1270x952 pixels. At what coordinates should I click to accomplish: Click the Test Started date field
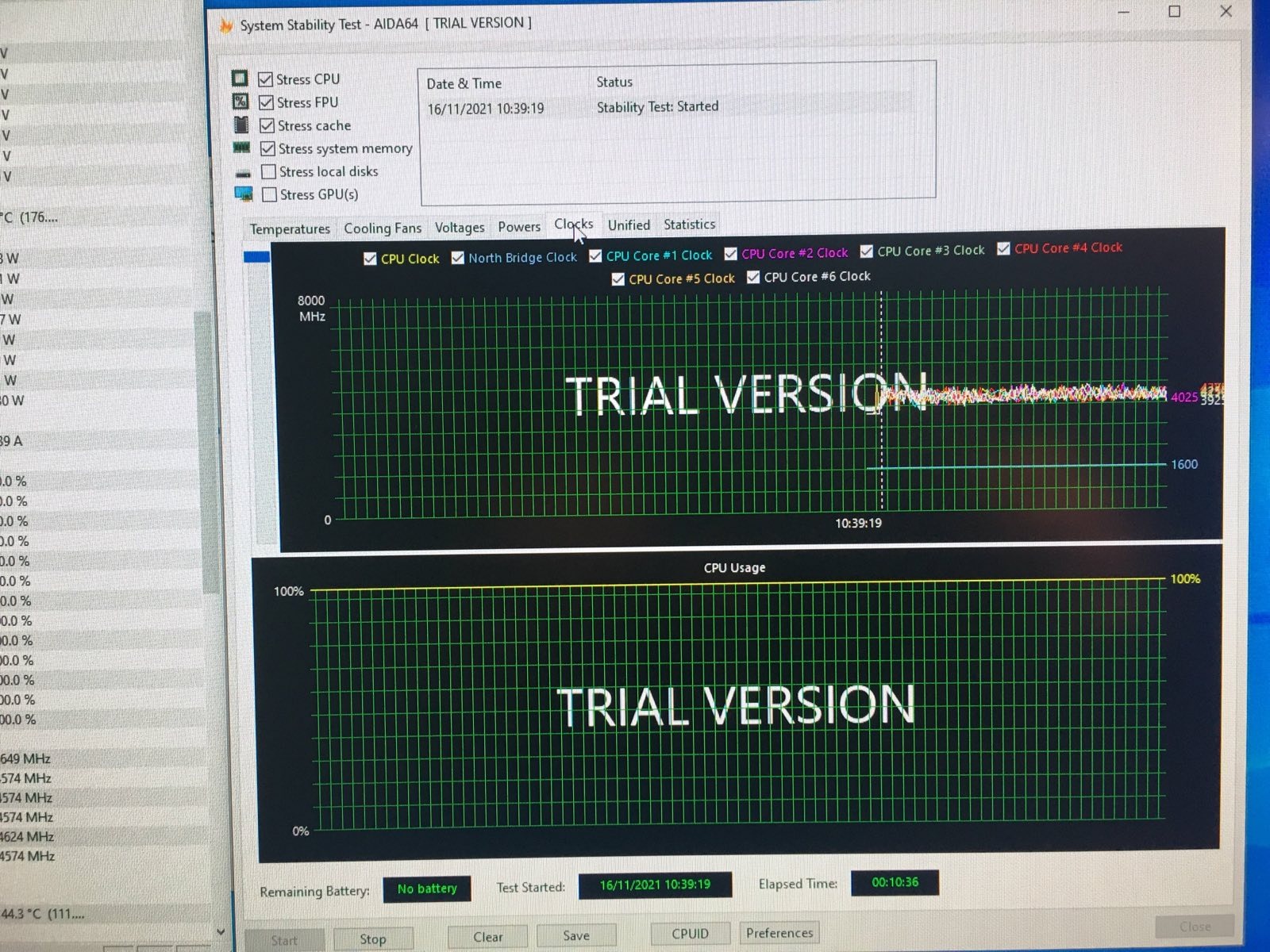coord(655,885)
